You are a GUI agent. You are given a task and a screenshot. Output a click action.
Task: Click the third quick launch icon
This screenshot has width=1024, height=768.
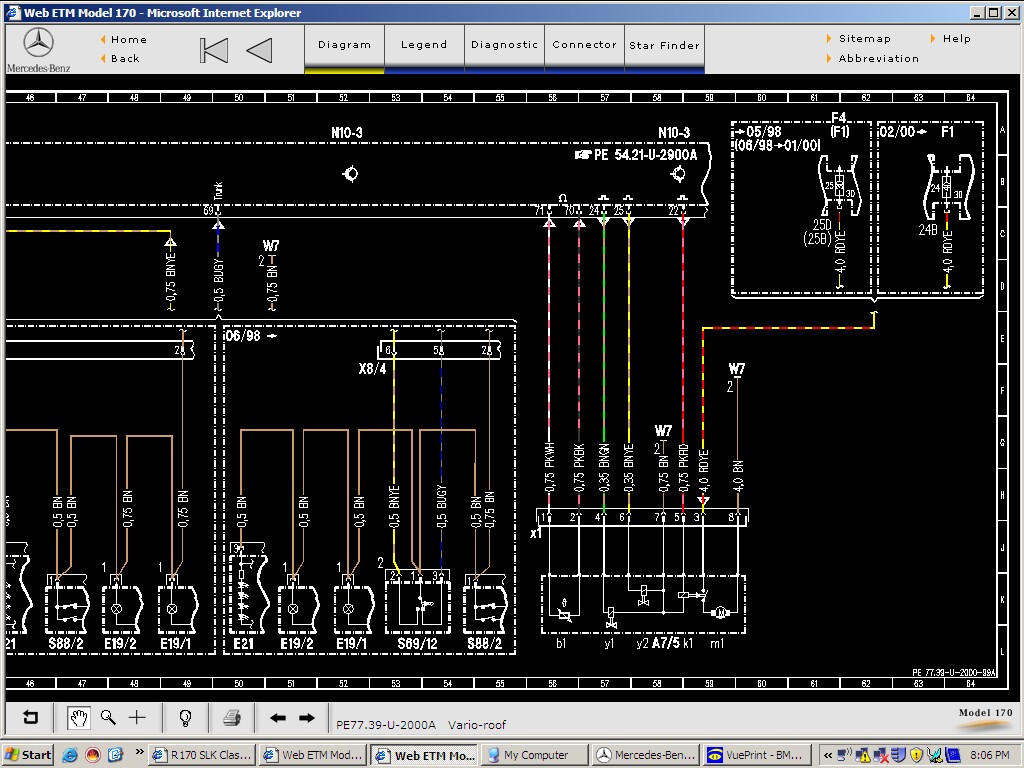tap(116, 755)
